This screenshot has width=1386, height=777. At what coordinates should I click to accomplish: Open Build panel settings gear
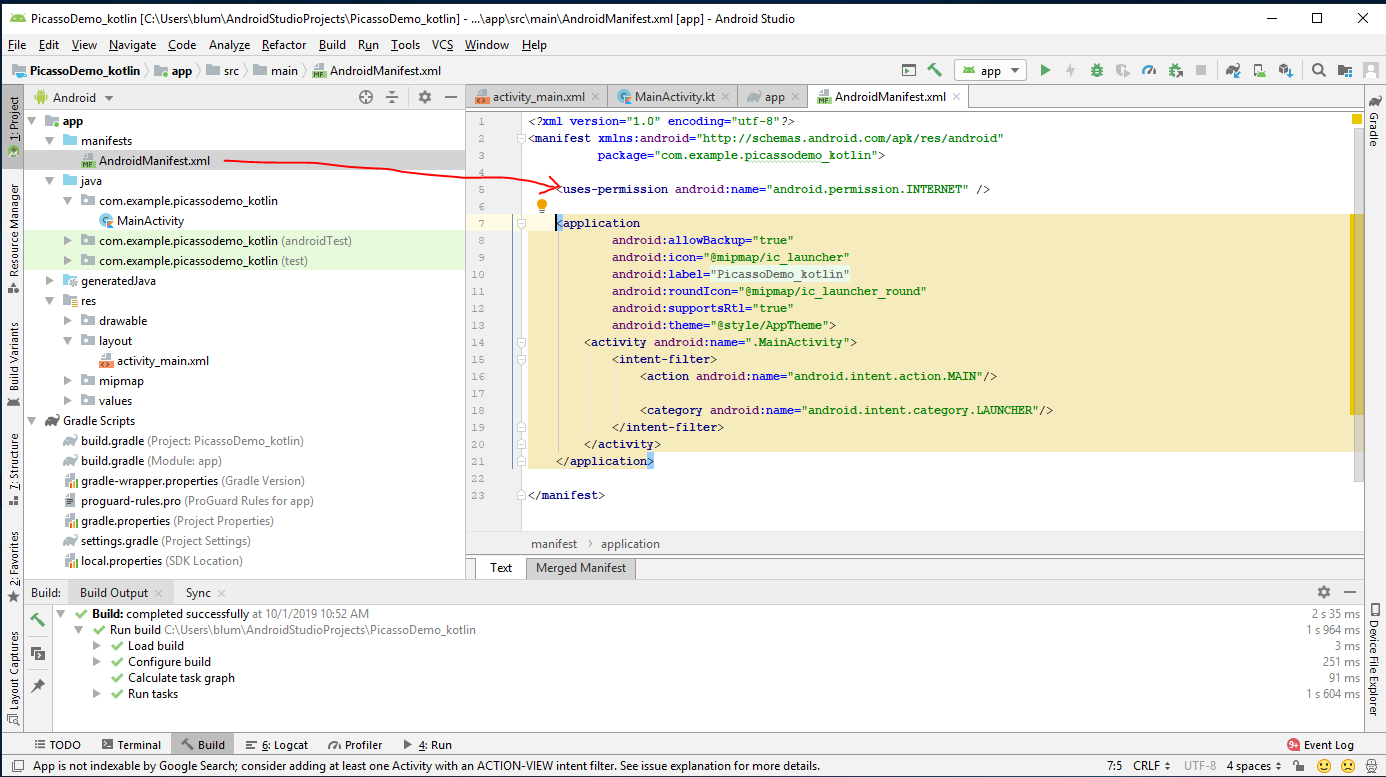(1324, 592)
